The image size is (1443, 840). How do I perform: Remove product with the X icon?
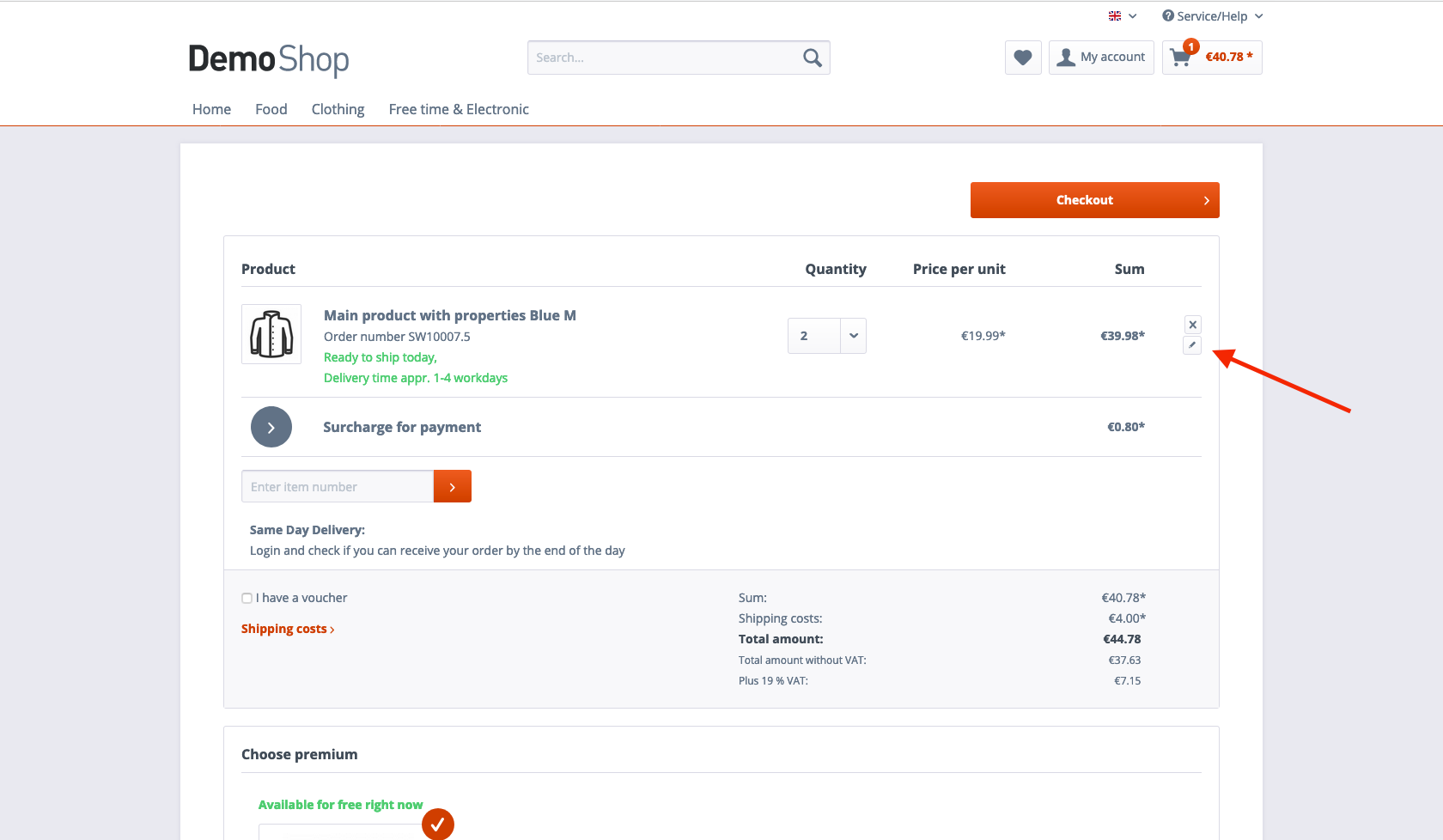(1192, 325)
